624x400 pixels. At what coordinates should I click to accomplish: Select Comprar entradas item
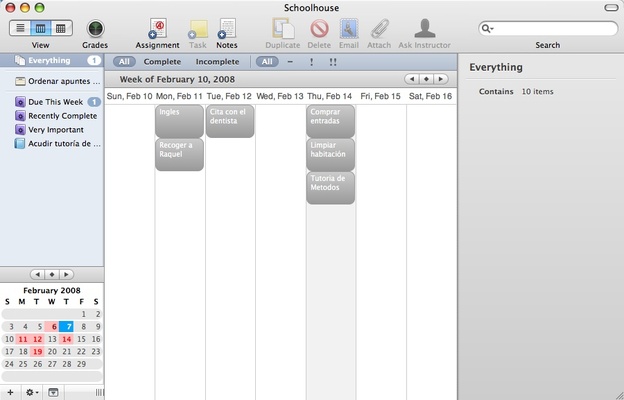330,121
